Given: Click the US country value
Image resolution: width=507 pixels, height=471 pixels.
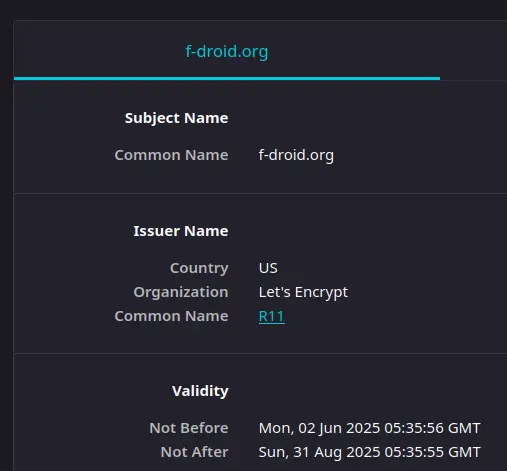Looking at the screenshot, I should click(x=268, y=268).
